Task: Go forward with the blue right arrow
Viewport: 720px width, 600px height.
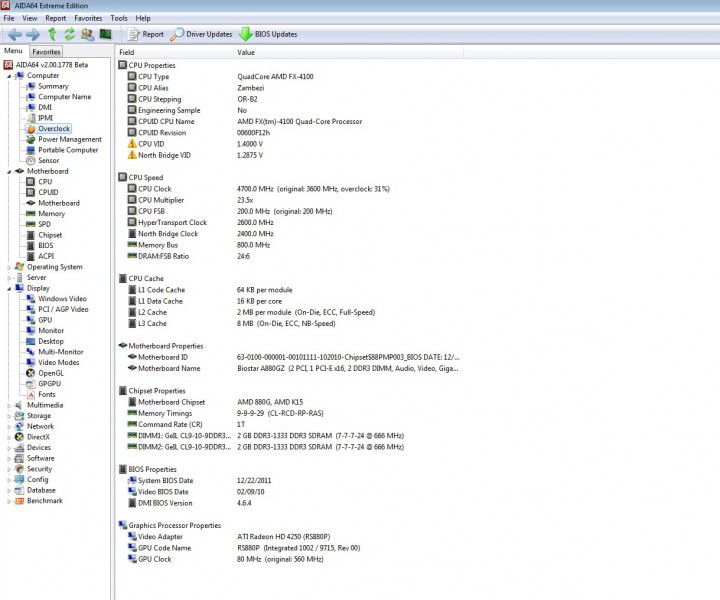Action: (33, 34)
